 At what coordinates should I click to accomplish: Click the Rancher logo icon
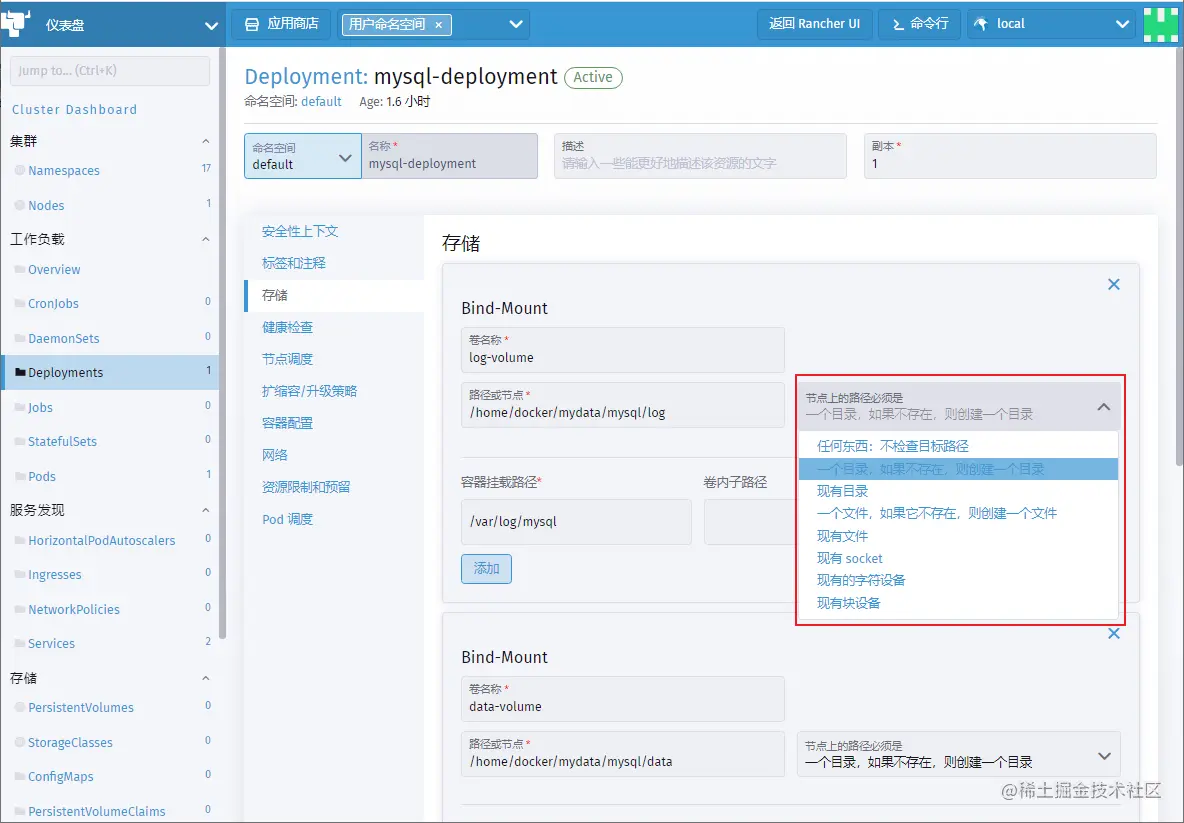coord(15,23)
